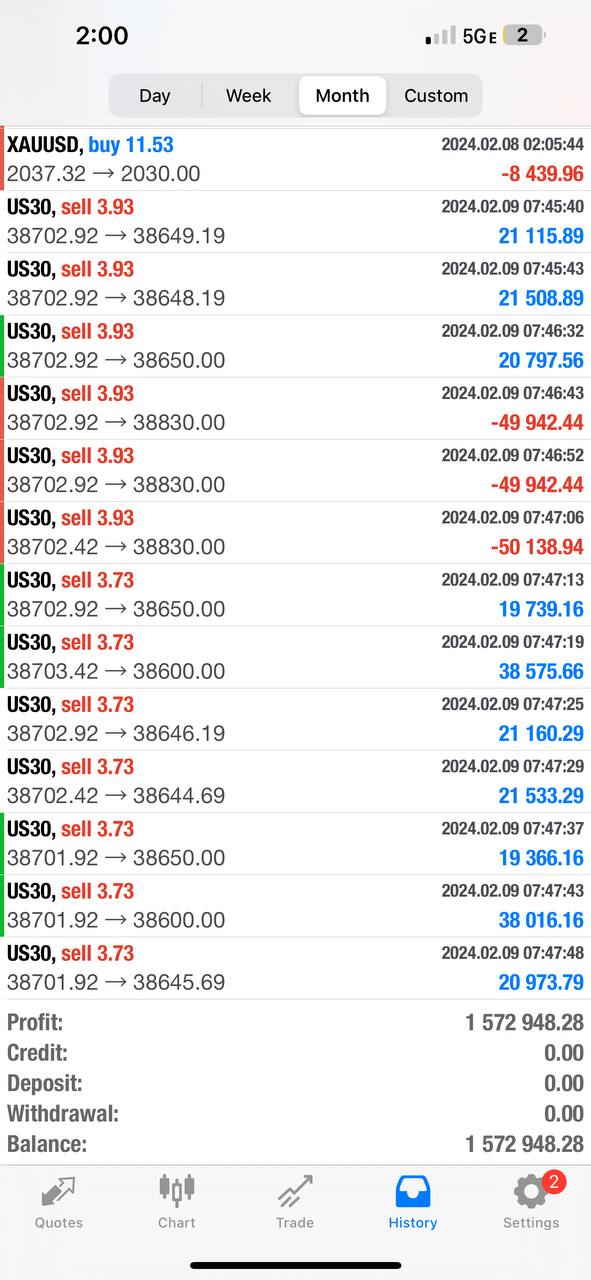Open the Trade icon in bottom bar
This screenshot has width=591, height=1280.
point(294,1190)
